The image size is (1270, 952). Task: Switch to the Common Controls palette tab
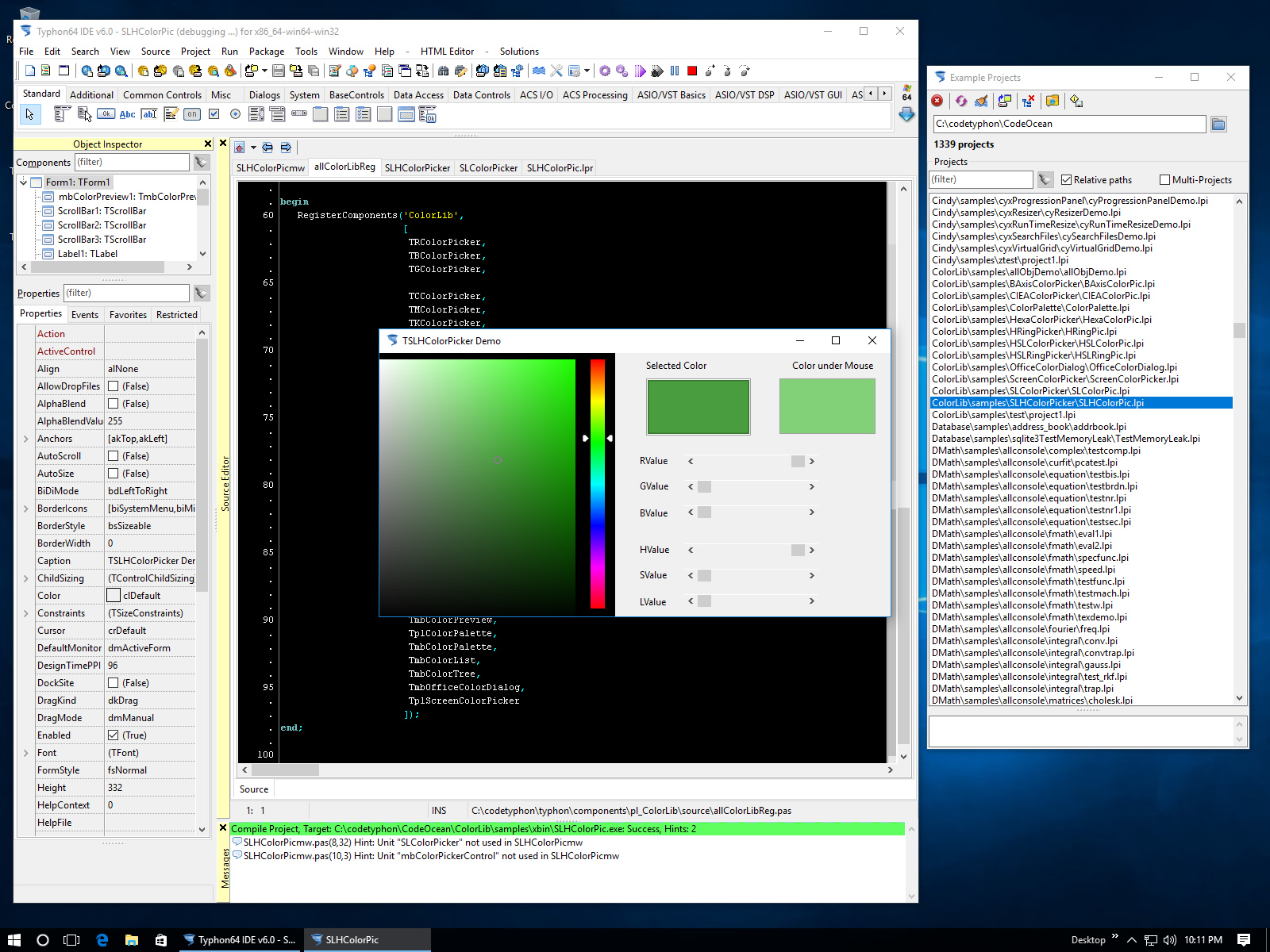[x=162, y=95]
